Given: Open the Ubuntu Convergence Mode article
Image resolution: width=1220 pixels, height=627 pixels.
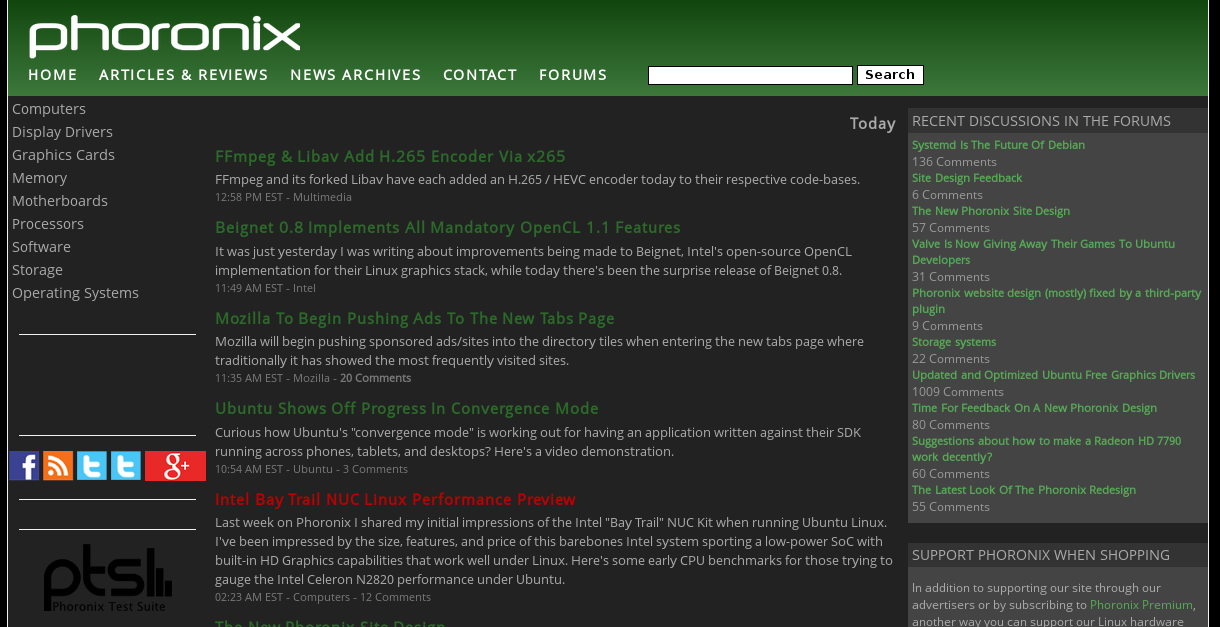Looking at the screenshot, I should tap(407, 408).
